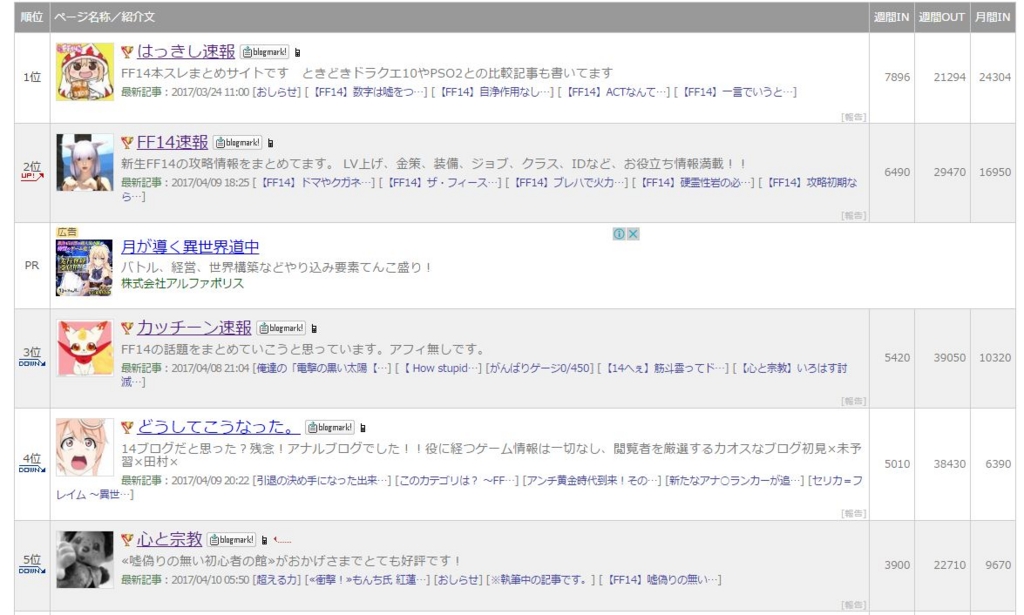Click the 月間IN column header
1024x615 pixels.
pos(992,17)
